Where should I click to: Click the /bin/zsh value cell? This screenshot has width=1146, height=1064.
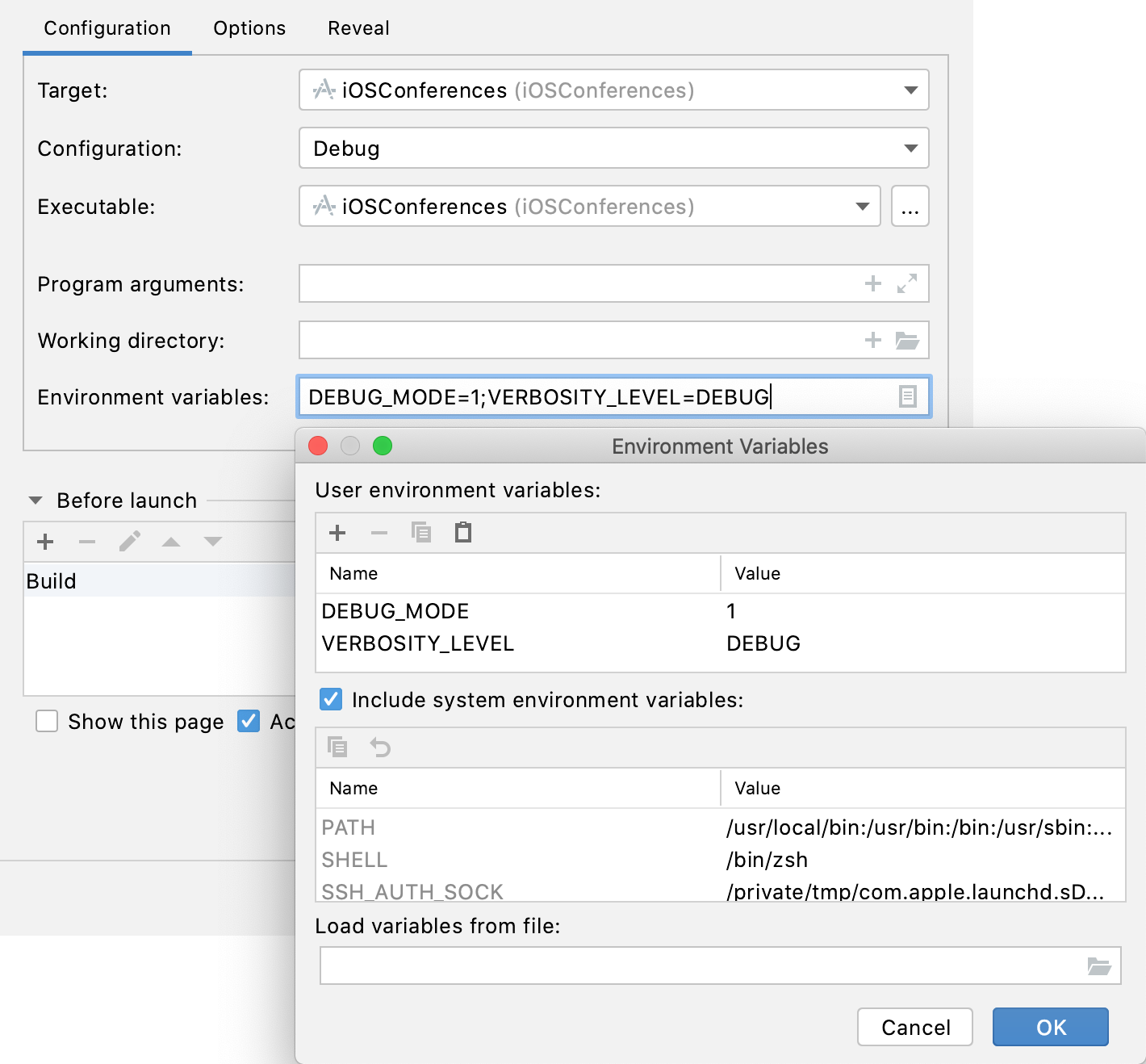tap(767, 860)
